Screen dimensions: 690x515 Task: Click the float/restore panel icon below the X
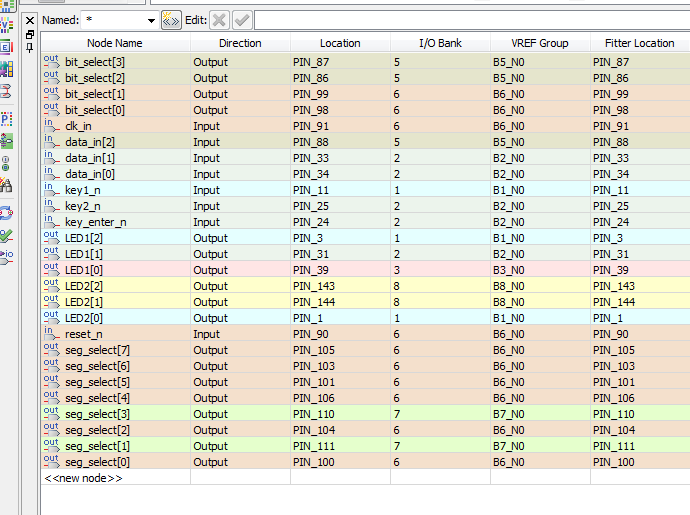tap(29, 33)
